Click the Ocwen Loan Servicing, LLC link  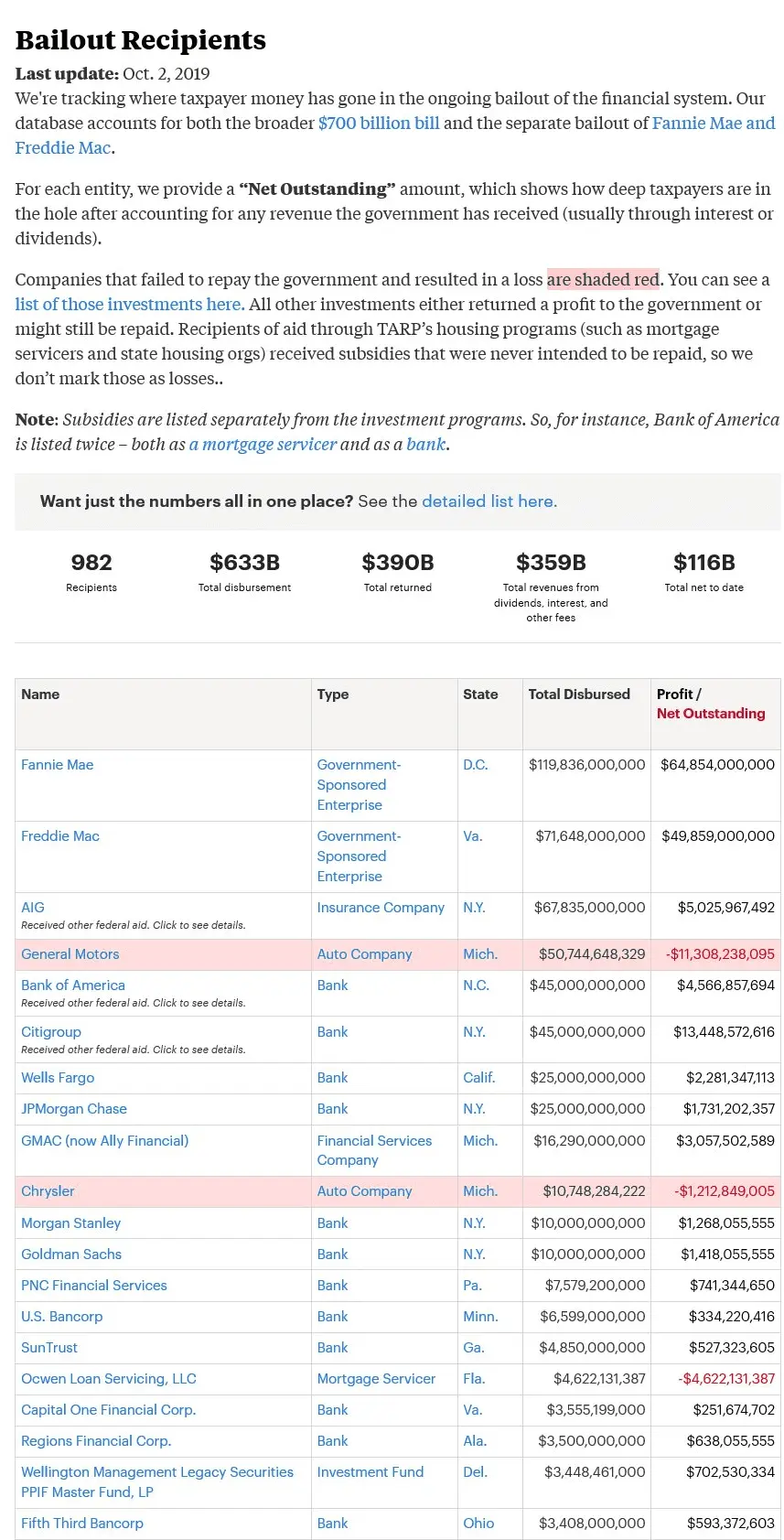(109, 1378)
